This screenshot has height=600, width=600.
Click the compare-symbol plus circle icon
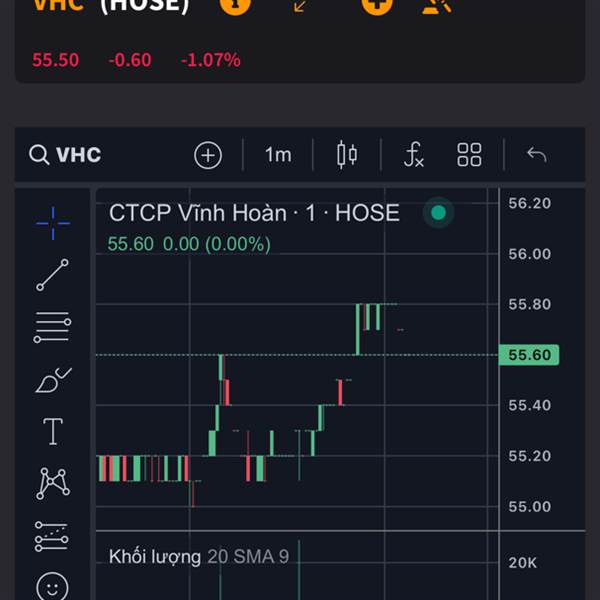[208, 155]
